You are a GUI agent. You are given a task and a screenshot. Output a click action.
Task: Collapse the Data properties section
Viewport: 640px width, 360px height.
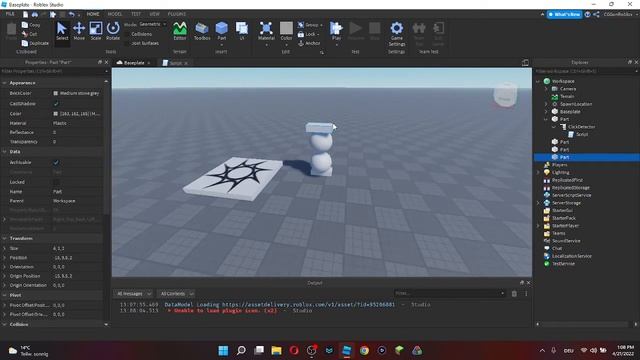point(4,151)
